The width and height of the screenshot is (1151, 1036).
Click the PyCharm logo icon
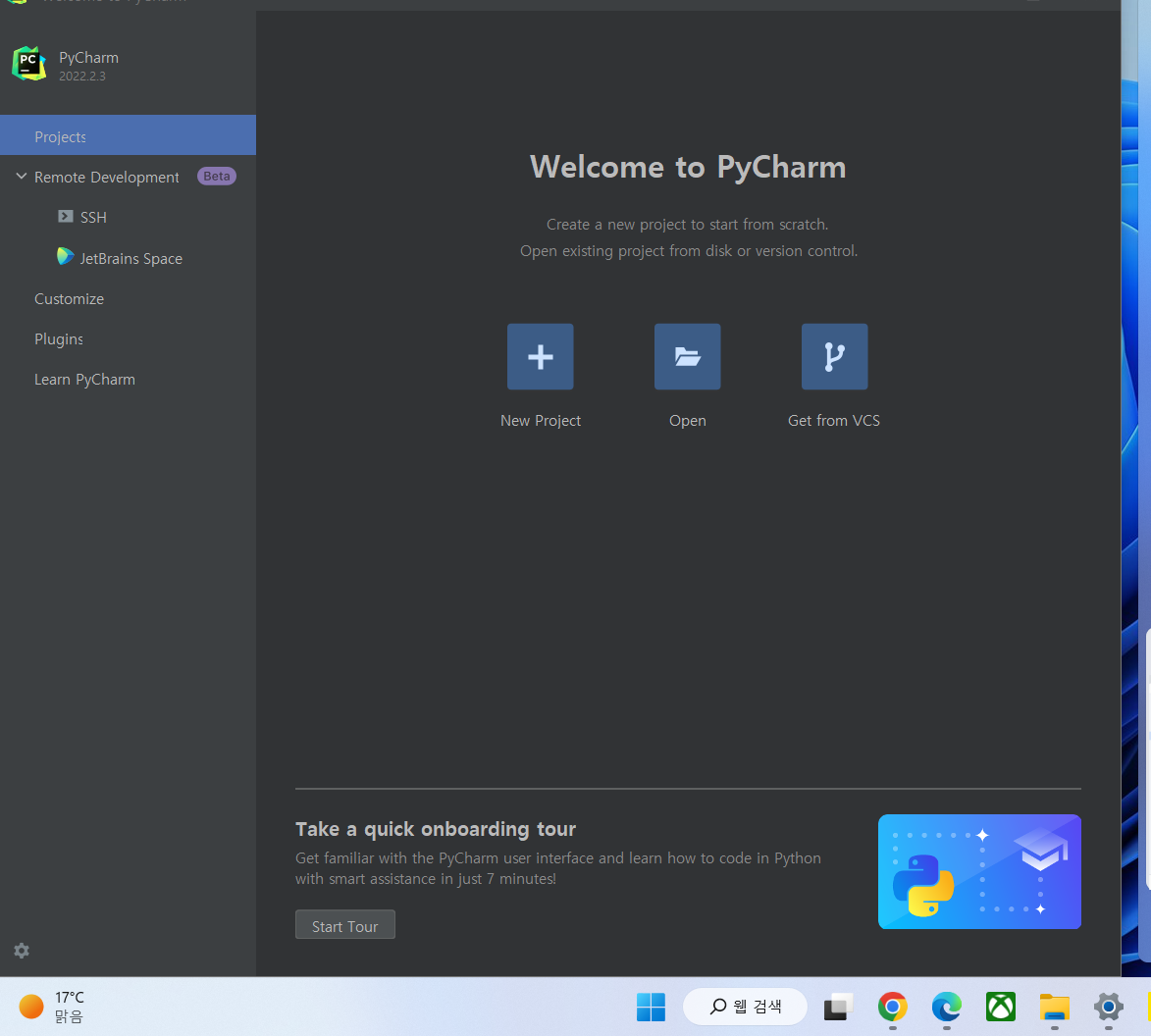[x=29, y=64]
